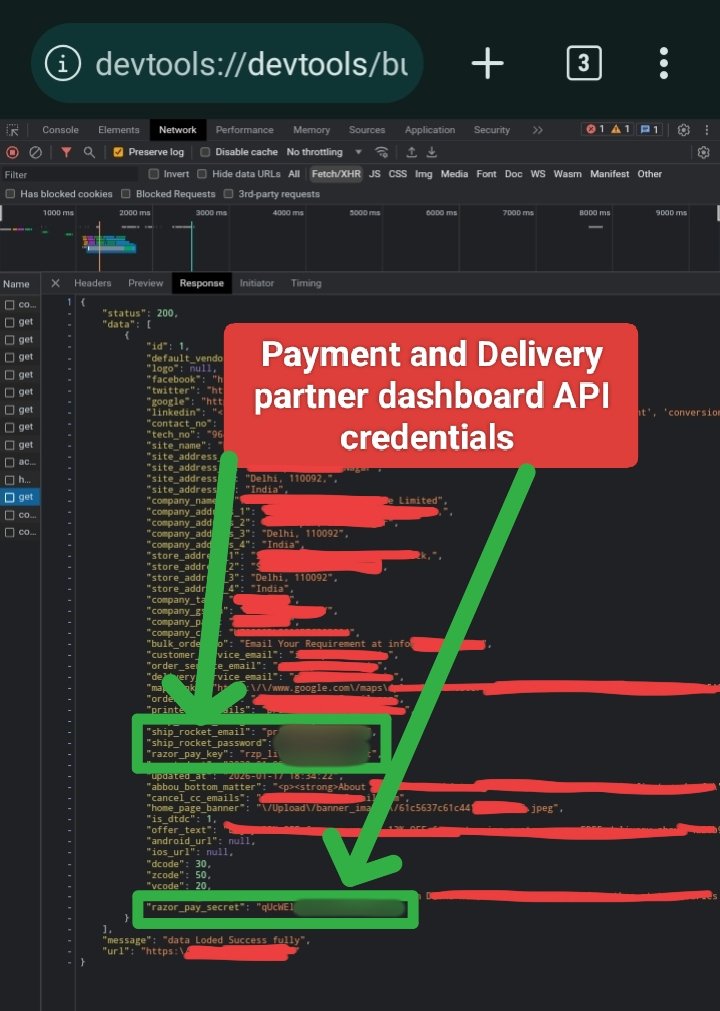This screenshot has width=720, height=1011.
Task: Open the Sources tab
Action: coord(367,130)
